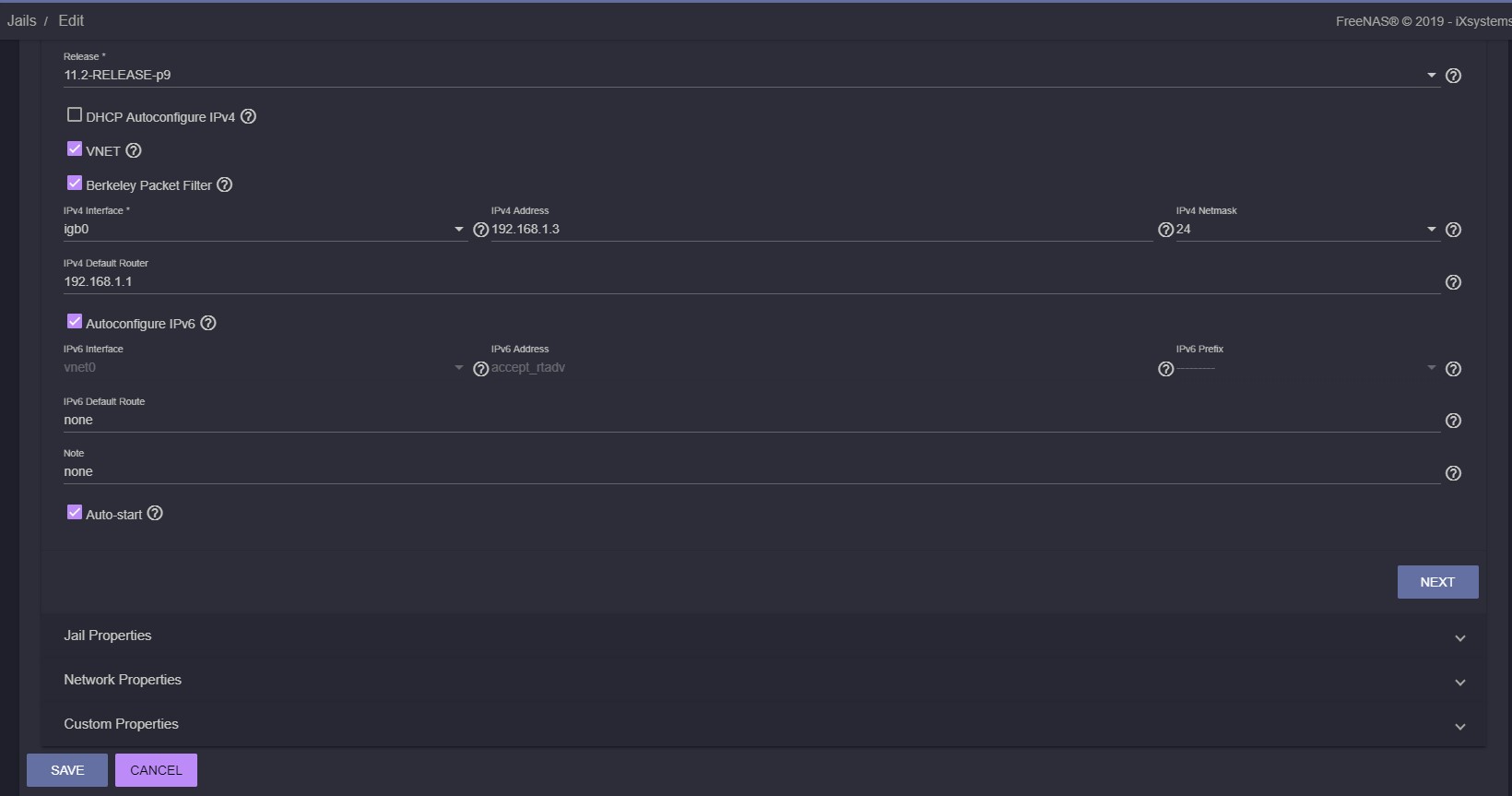Viewport: 1512px width, 796px height.
Task: Open Berkeley Packet Filter help icon
Action: [x=224, y=184]
